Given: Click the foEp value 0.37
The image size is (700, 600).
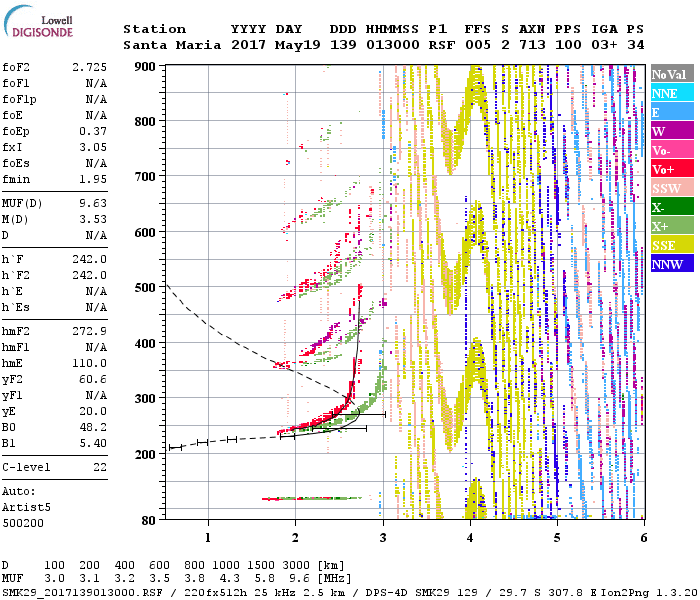Looking at the screenshot, I should 93,132.
